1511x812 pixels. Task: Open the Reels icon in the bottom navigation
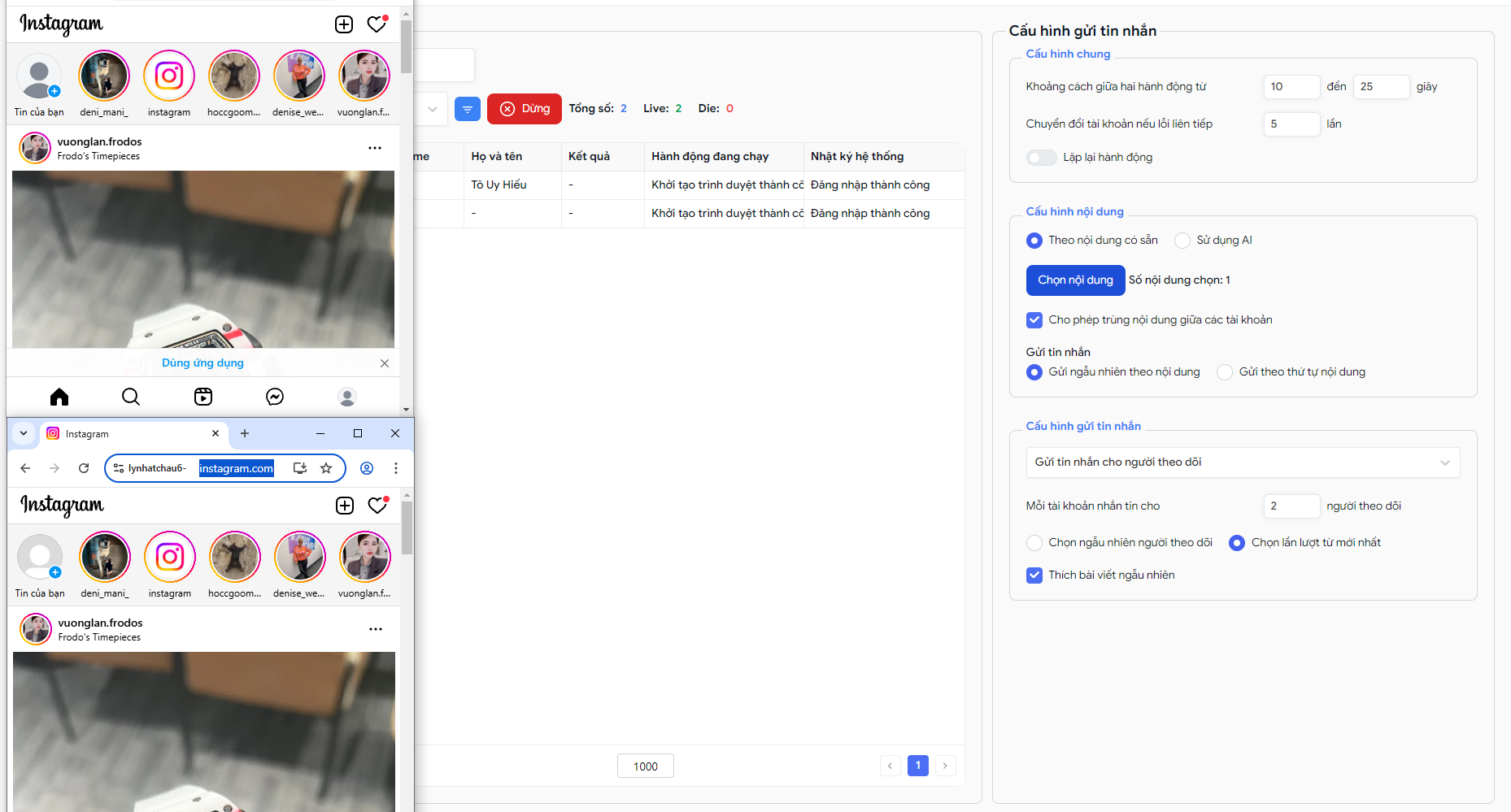[203, 397]
